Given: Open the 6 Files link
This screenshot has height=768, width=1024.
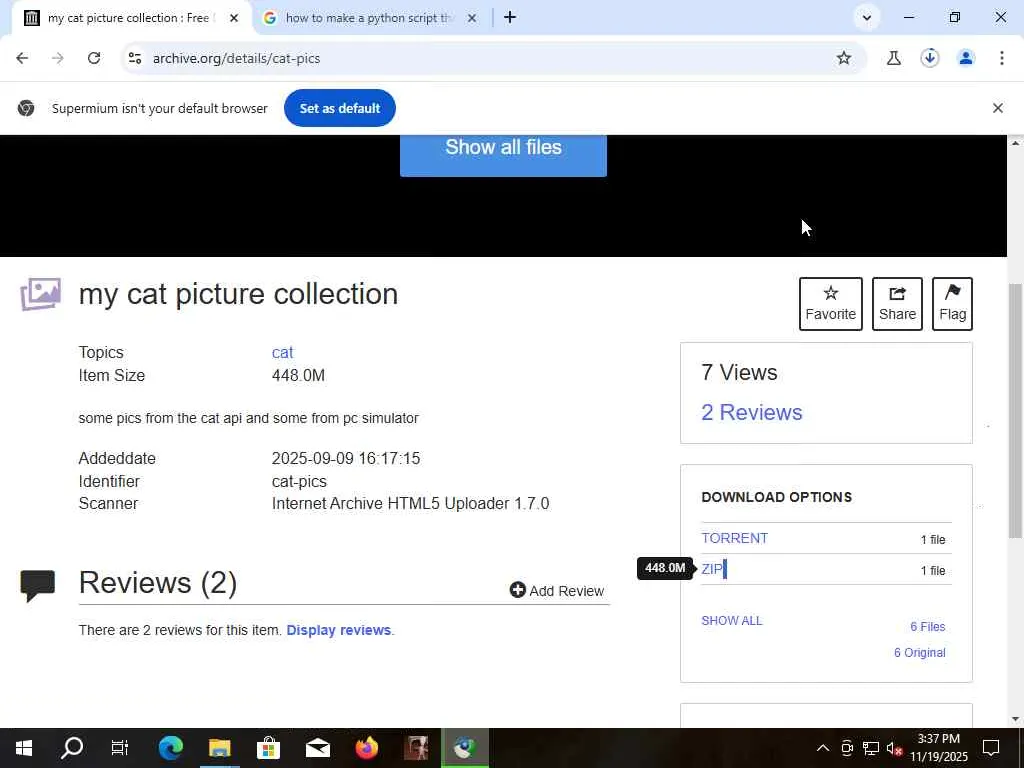Looking at the screenshot, I should tap(927, 626).
